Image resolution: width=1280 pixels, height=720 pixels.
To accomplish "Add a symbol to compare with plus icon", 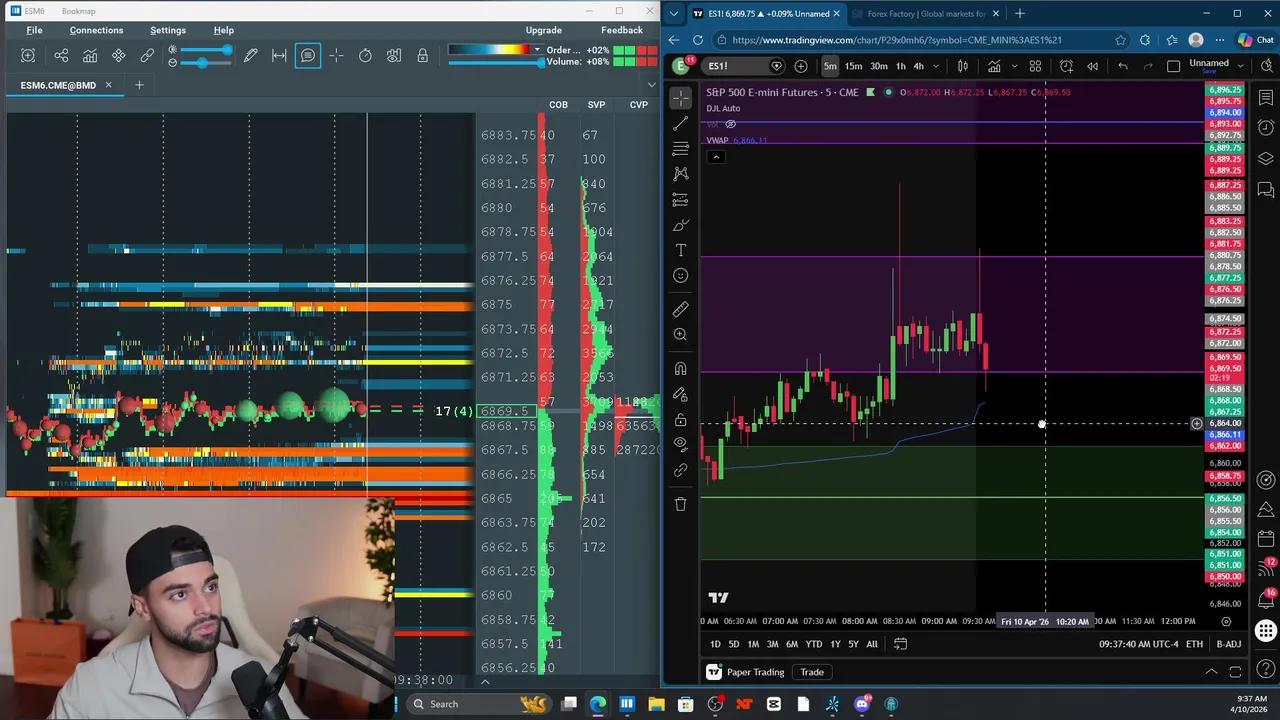I will pos(801,66).
